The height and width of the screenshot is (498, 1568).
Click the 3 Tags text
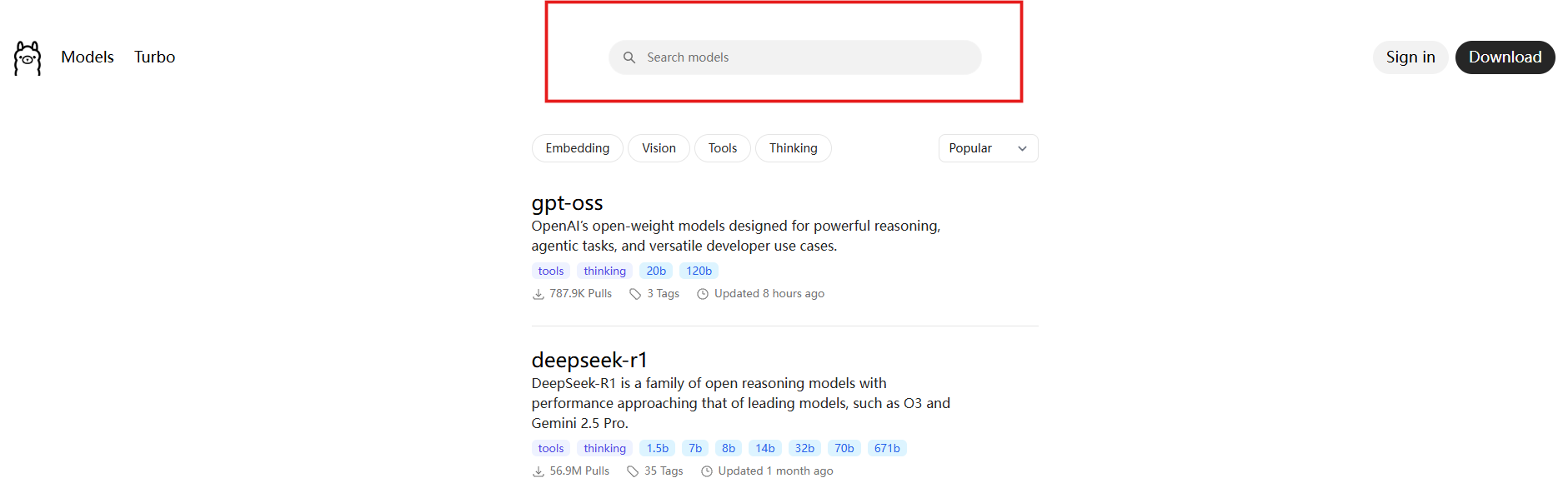coord(664,294)
